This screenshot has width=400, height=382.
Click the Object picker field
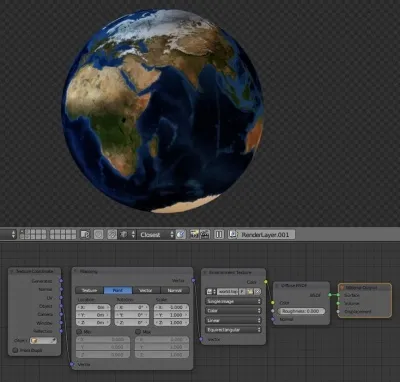click(43, 341)
